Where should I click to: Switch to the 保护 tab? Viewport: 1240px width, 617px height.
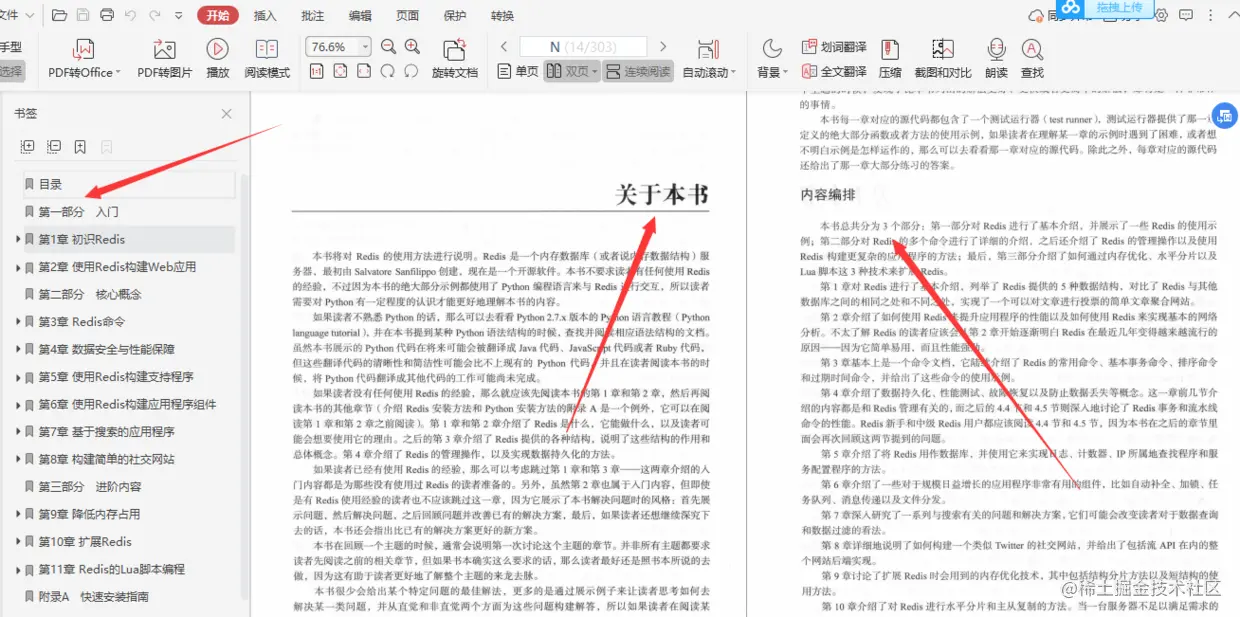[454, 16]
